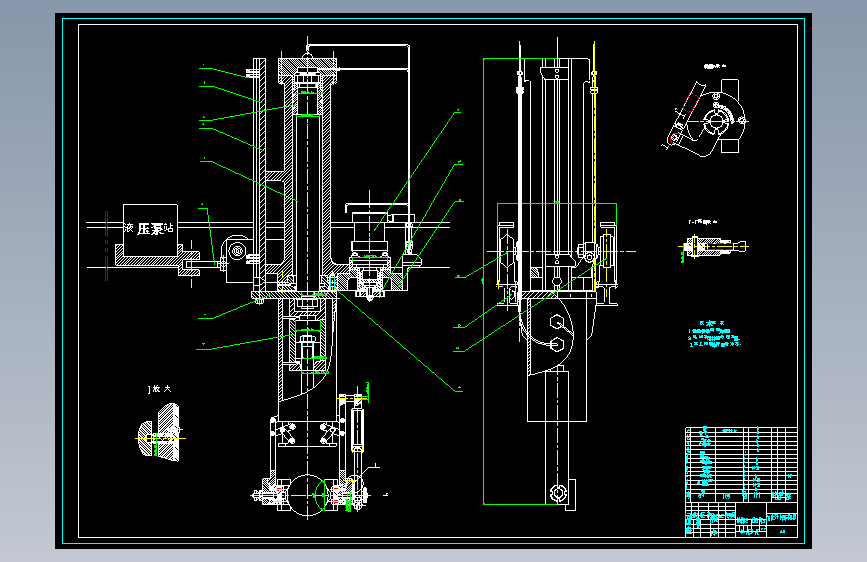
Task: Click the 液压泵站 label box
Action: click(150, 230)
